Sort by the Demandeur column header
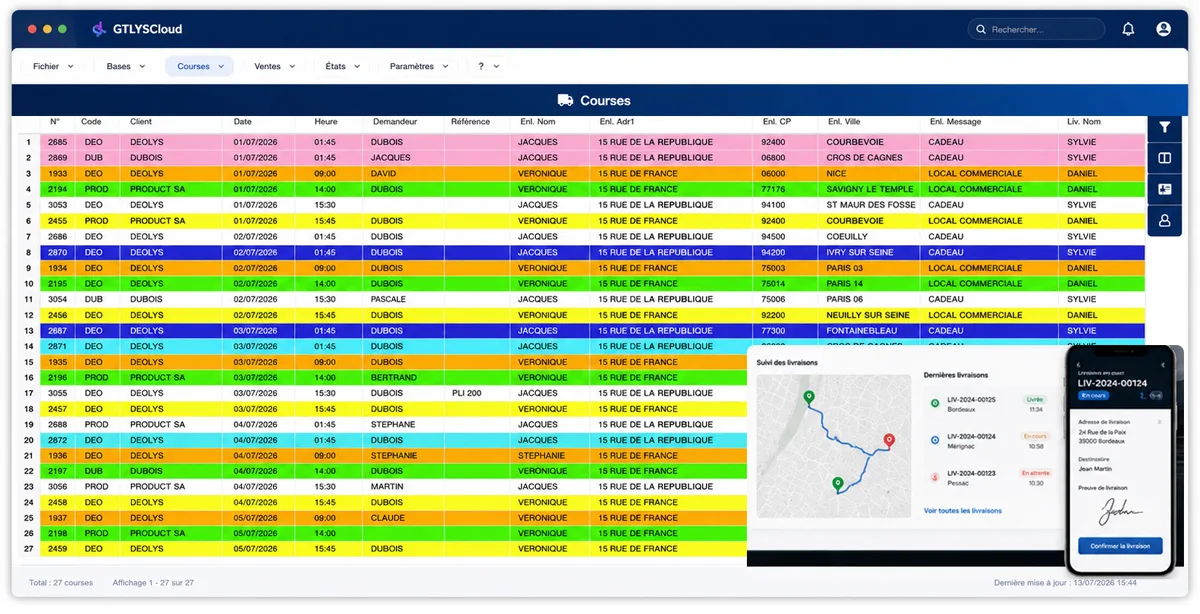 pos(395,122)
